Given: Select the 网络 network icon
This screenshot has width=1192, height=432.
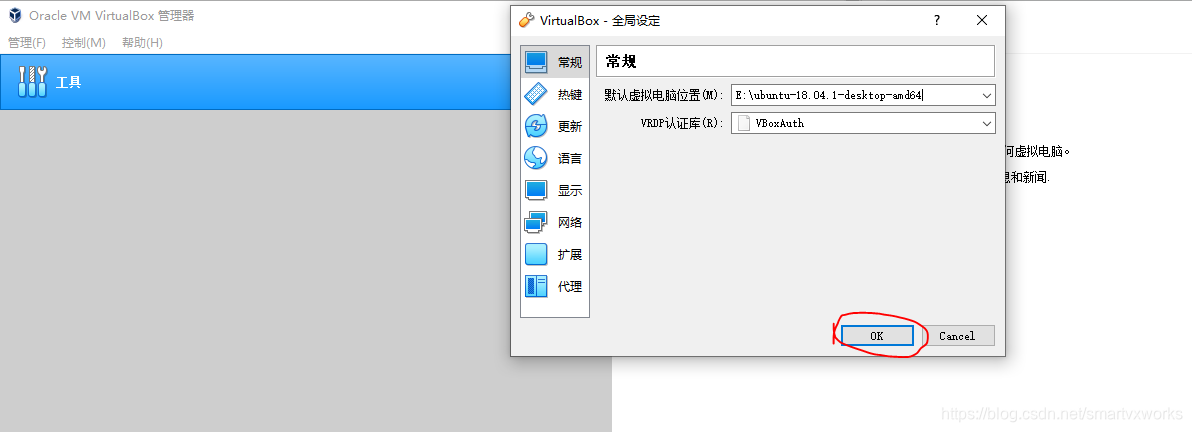Looking at the screenshot, I should click(x=536, y=222).
